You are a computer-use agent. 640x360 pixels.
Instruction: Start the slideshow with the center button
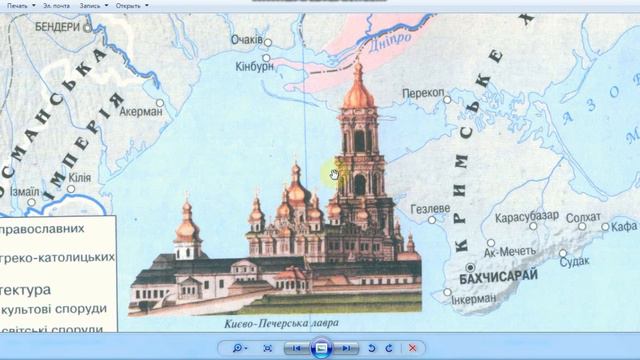coord(321,348)
